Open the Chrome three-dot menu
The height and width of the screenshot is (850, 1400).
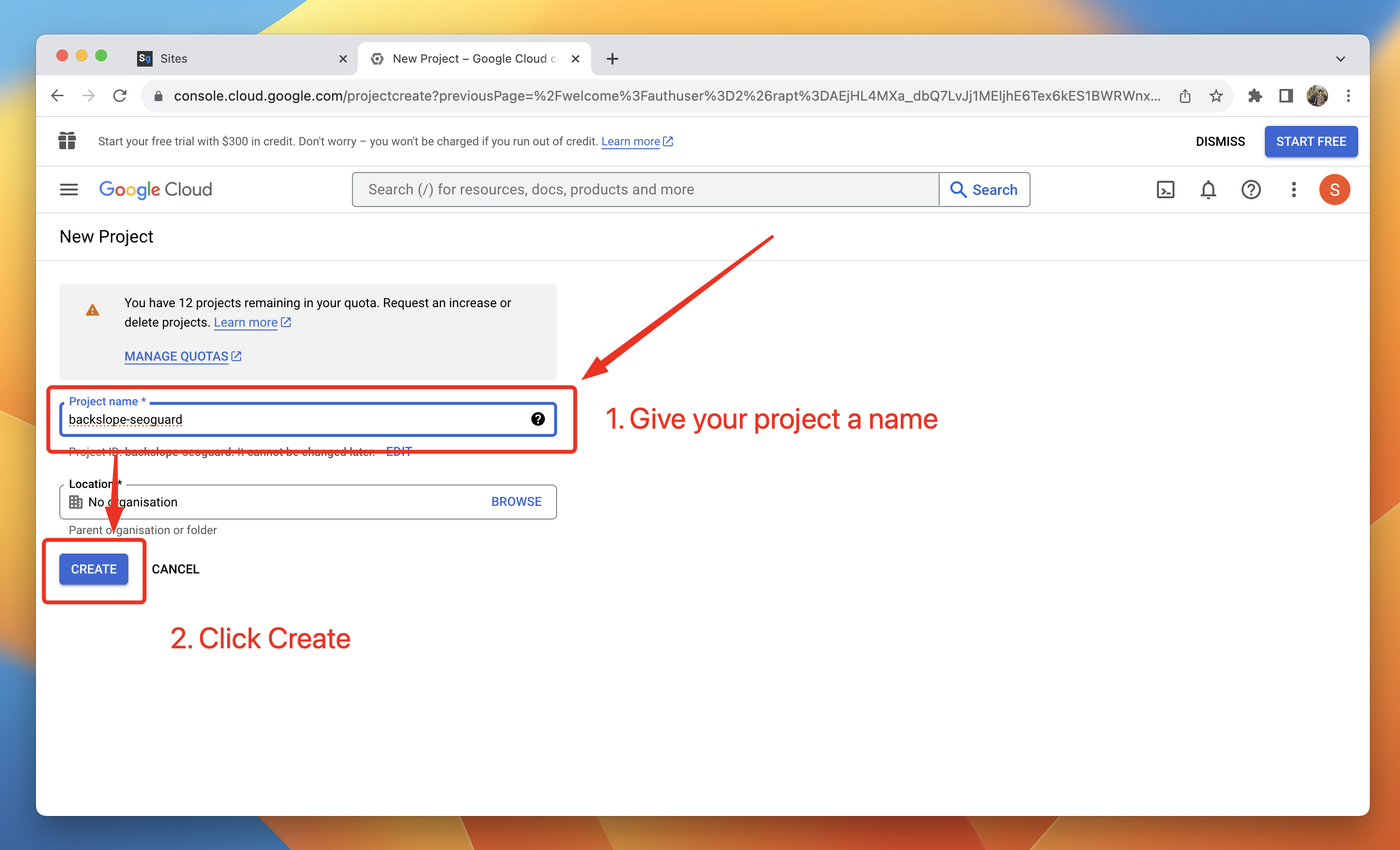click(x=1348, y=96)
